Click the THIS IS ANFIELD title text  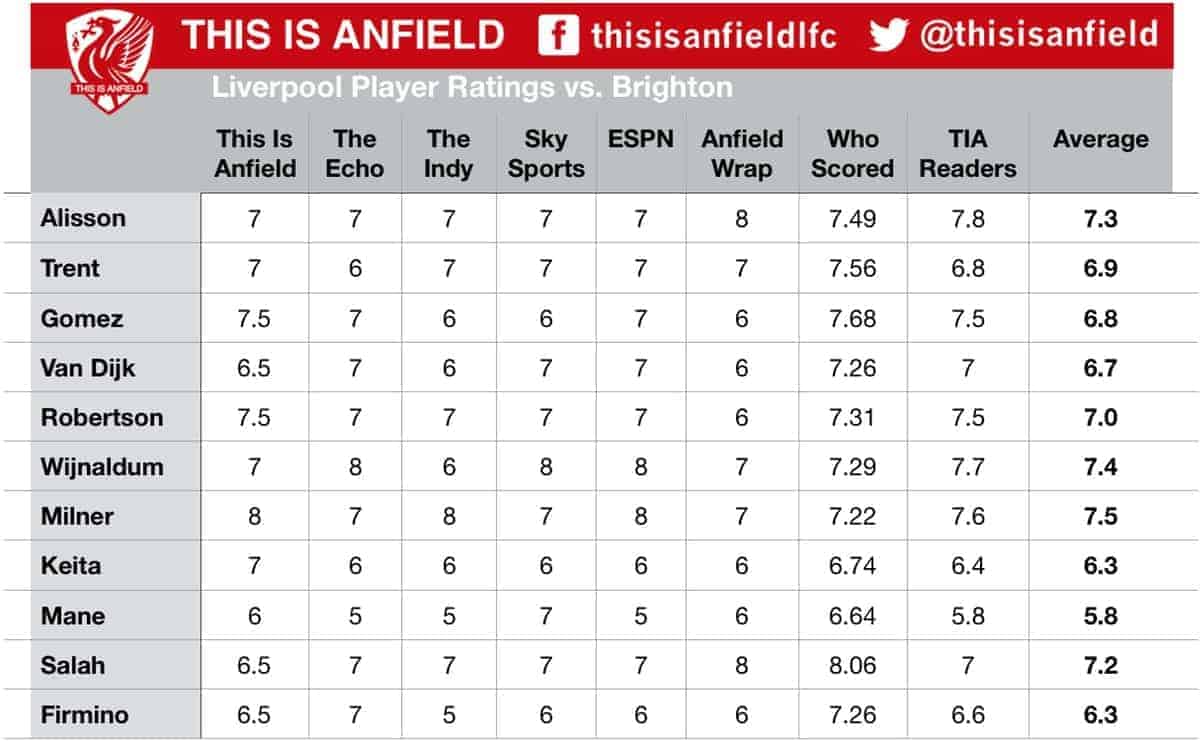343,36
